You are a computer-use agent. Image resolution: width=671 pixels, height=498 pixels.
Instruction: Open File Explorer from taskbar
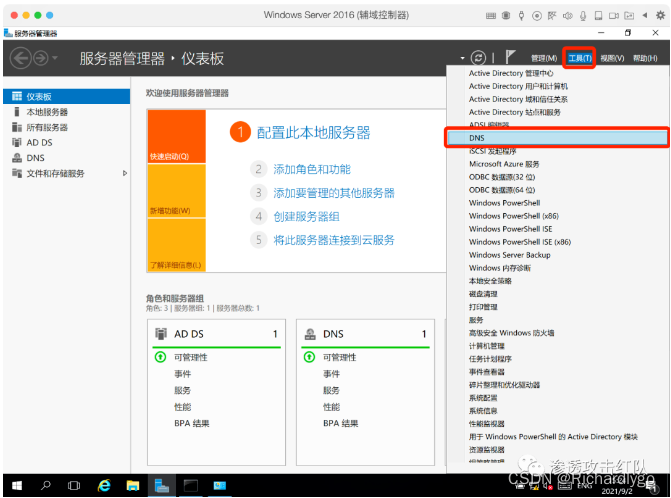tap(133, 486)
